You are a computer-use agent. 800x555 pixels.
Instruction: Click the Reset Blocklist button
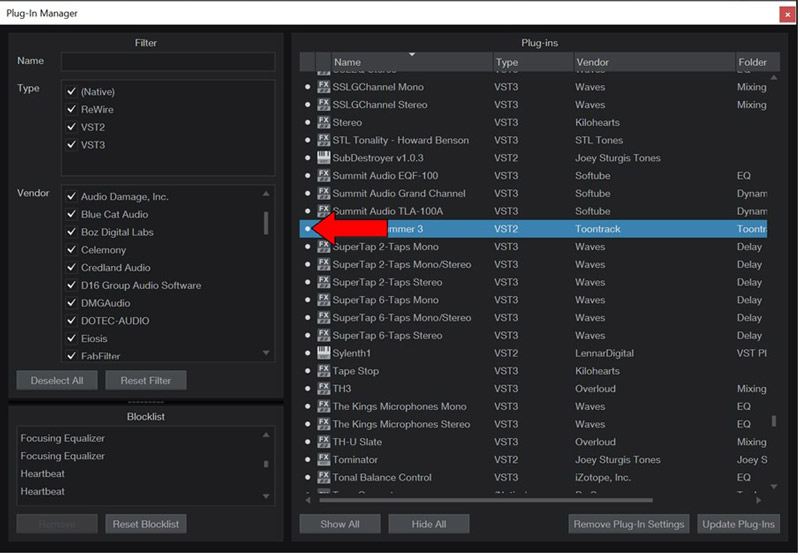click(x=145, y=524)
